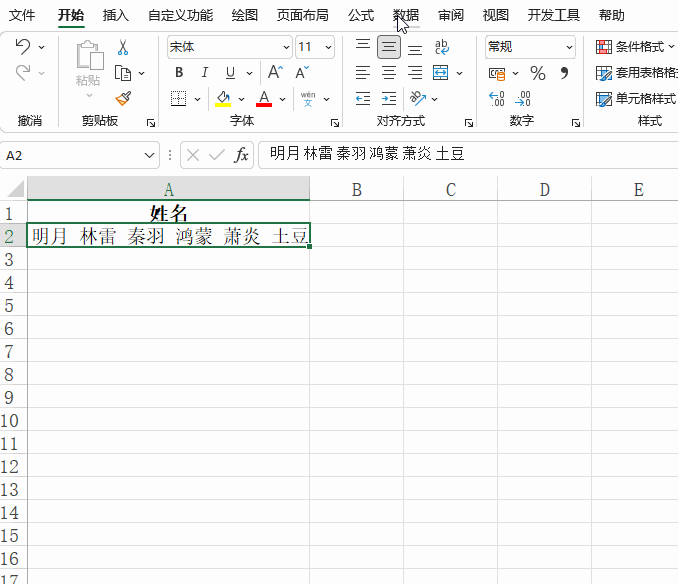The image size is (678, 584).
Task: Click the Copy icon
Action: pos(123,73)
